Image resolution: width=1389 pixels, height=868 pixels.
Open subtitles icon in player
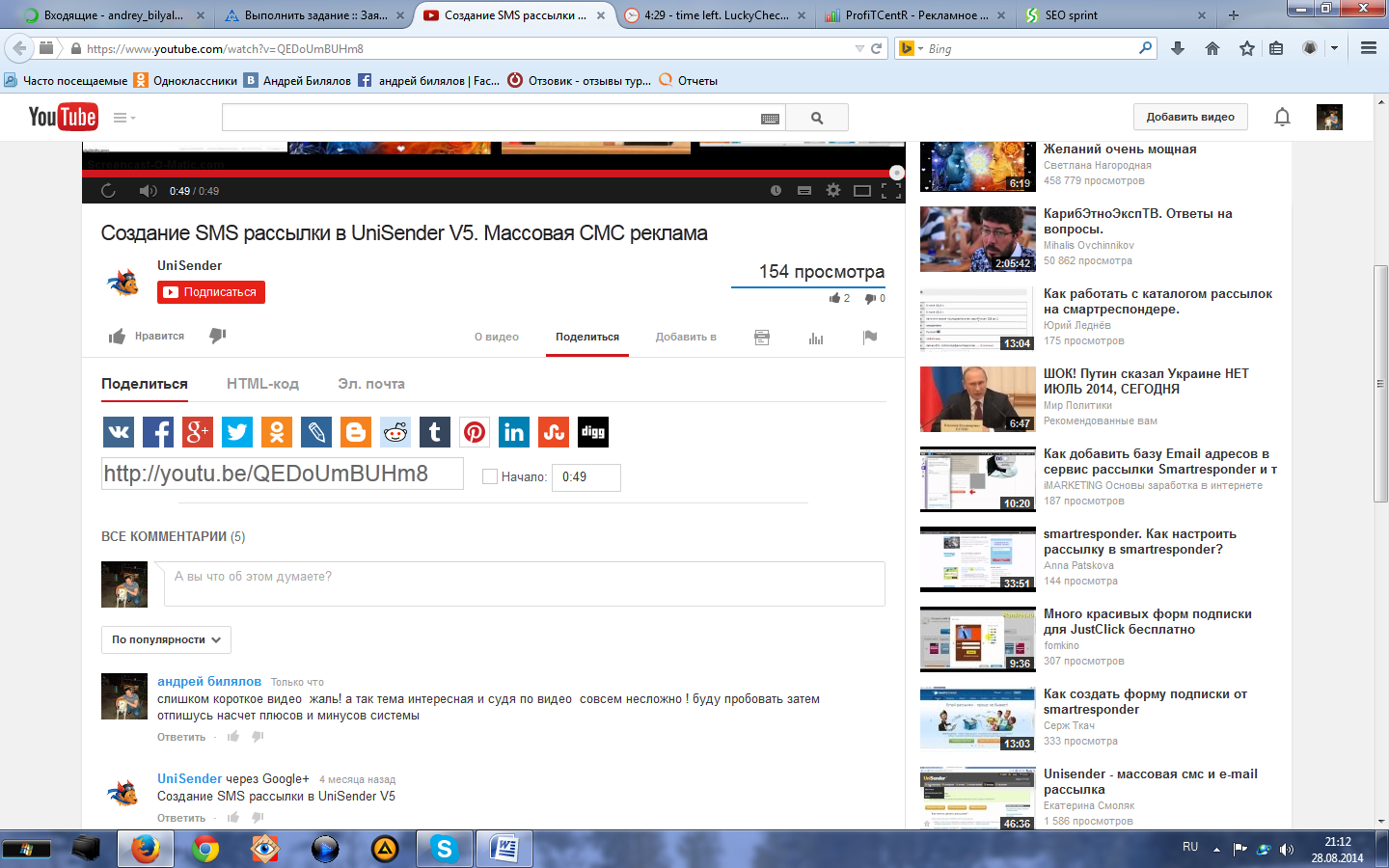point(804,191)
